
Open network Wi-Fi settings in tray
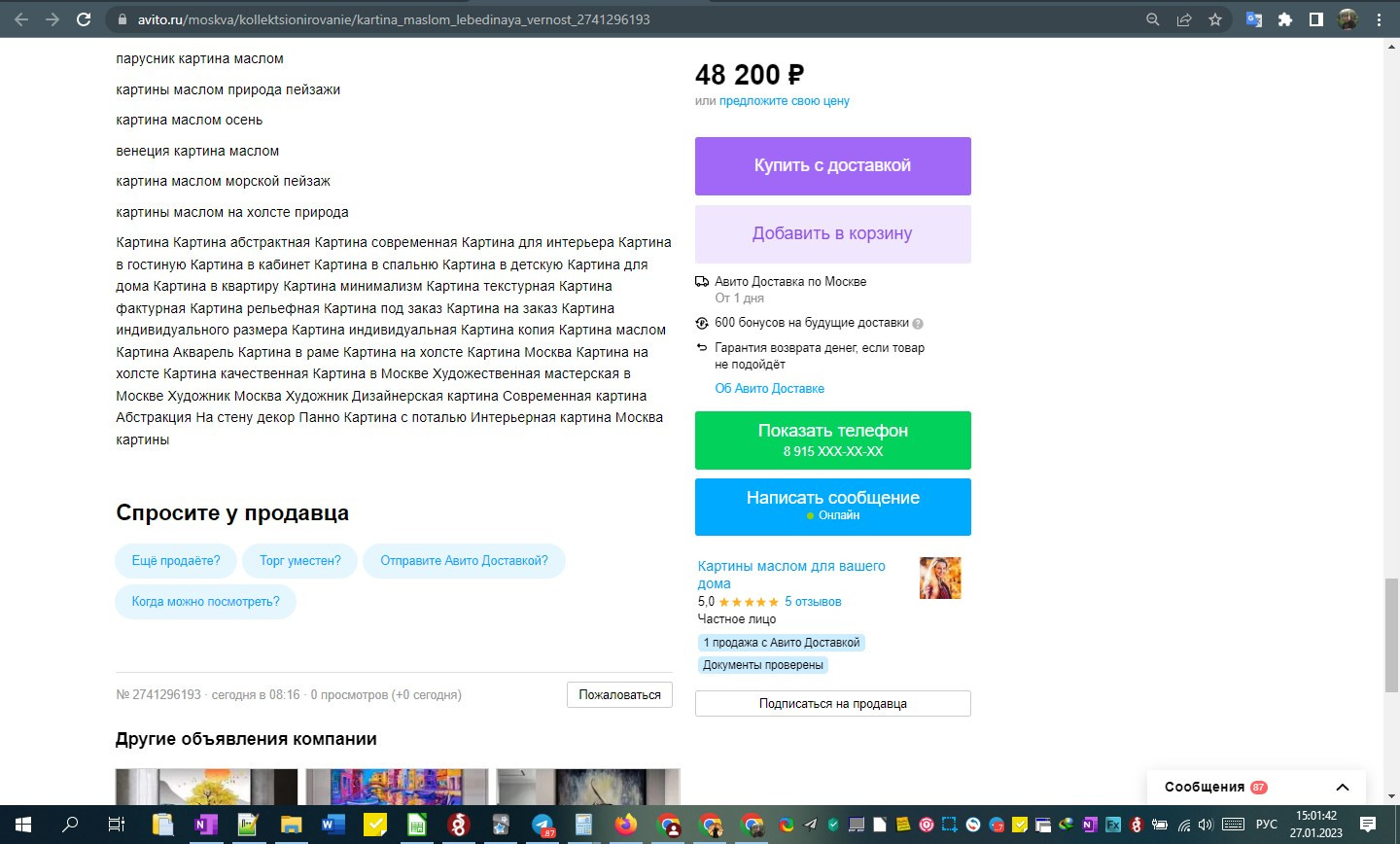[1184, 825]
